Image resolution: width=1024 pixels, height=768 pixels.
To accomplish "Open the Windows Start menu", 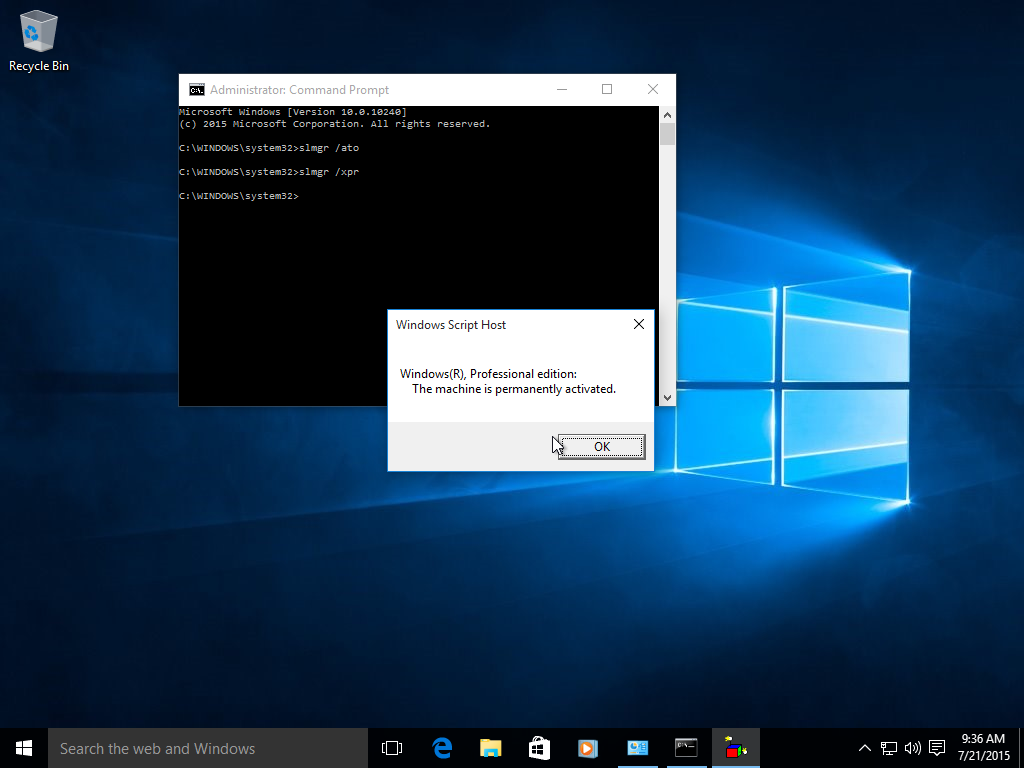I will (24, 748).
